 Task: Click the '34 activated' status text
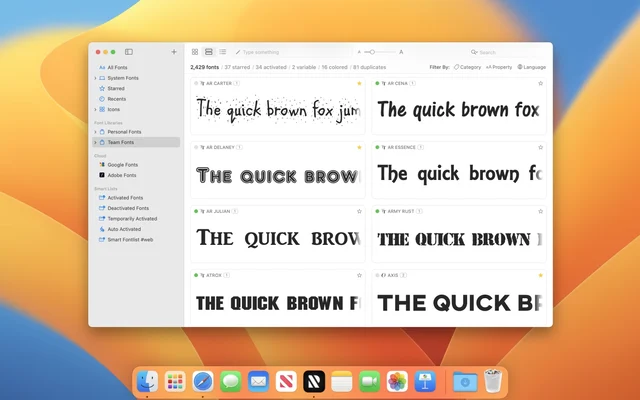click(271, 67)
